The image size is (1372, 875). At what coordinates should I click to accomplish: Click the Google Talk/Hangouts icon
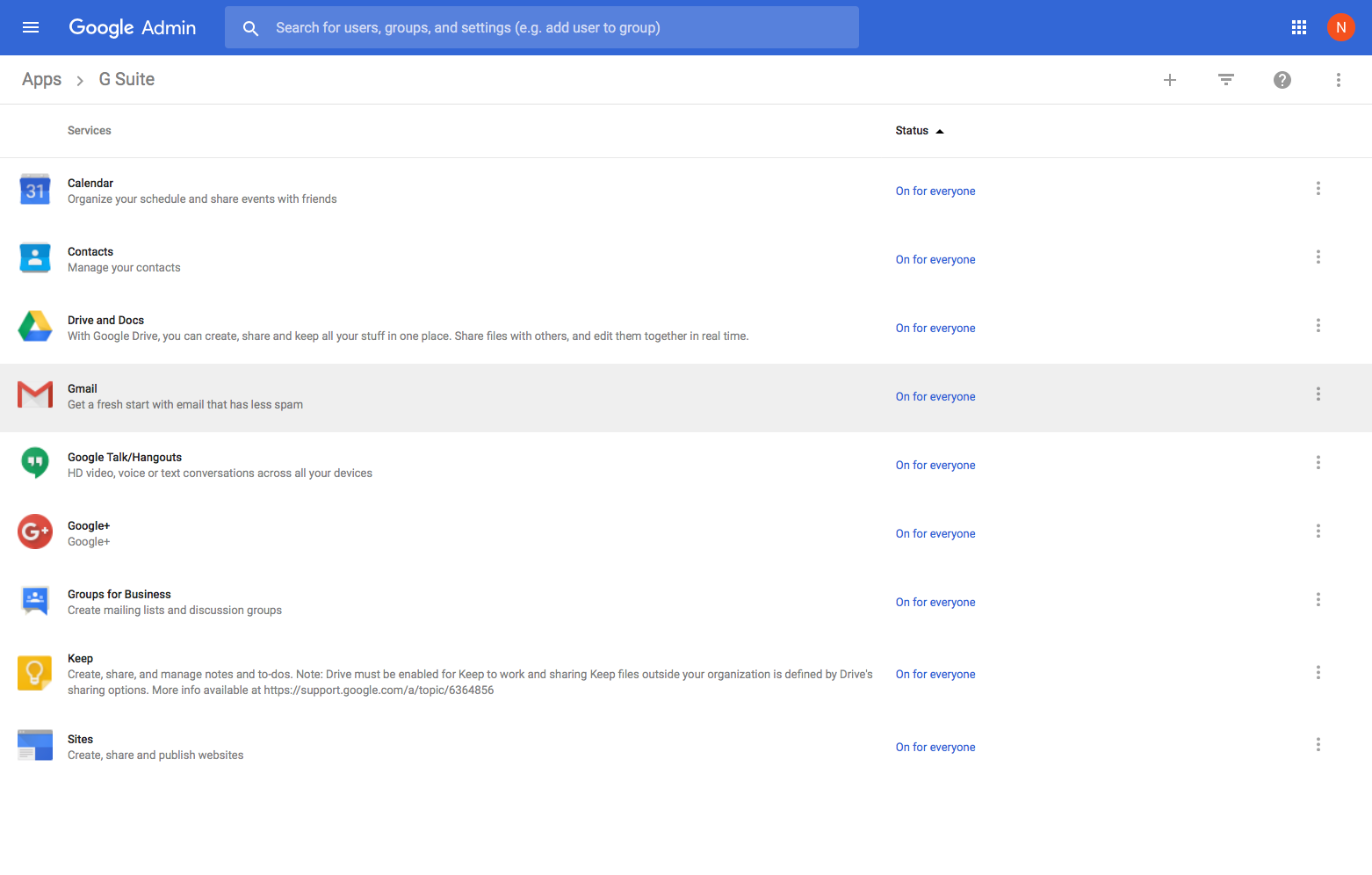34,463
